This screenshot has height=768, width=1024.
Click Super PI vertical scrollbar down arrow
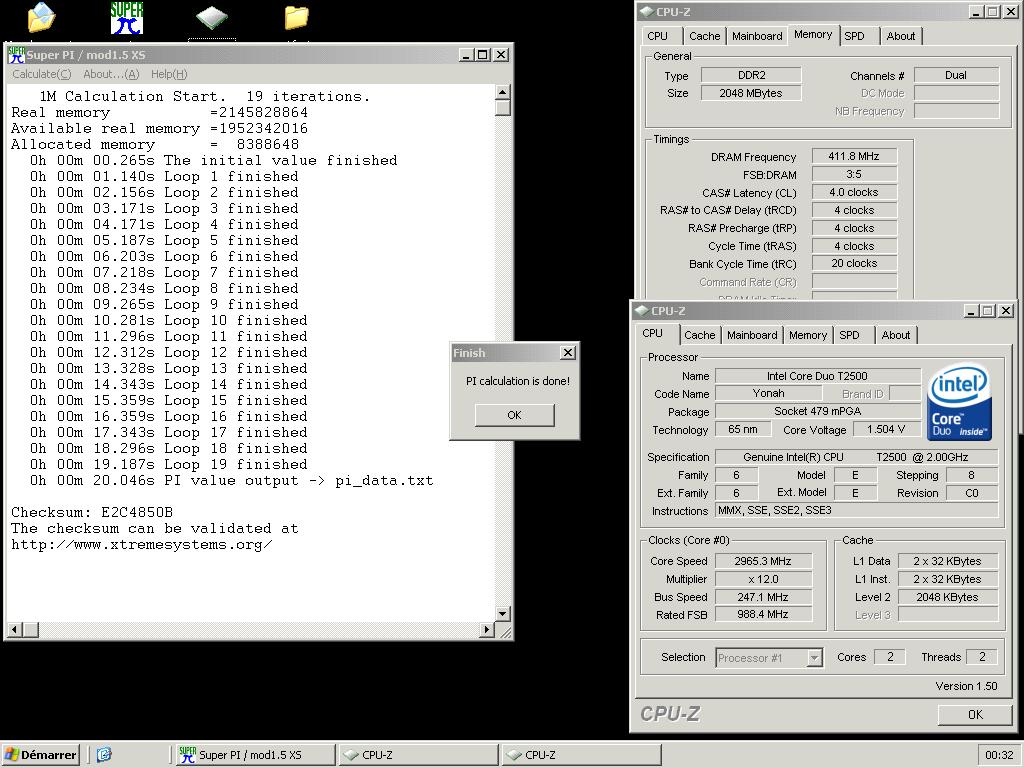502,614
